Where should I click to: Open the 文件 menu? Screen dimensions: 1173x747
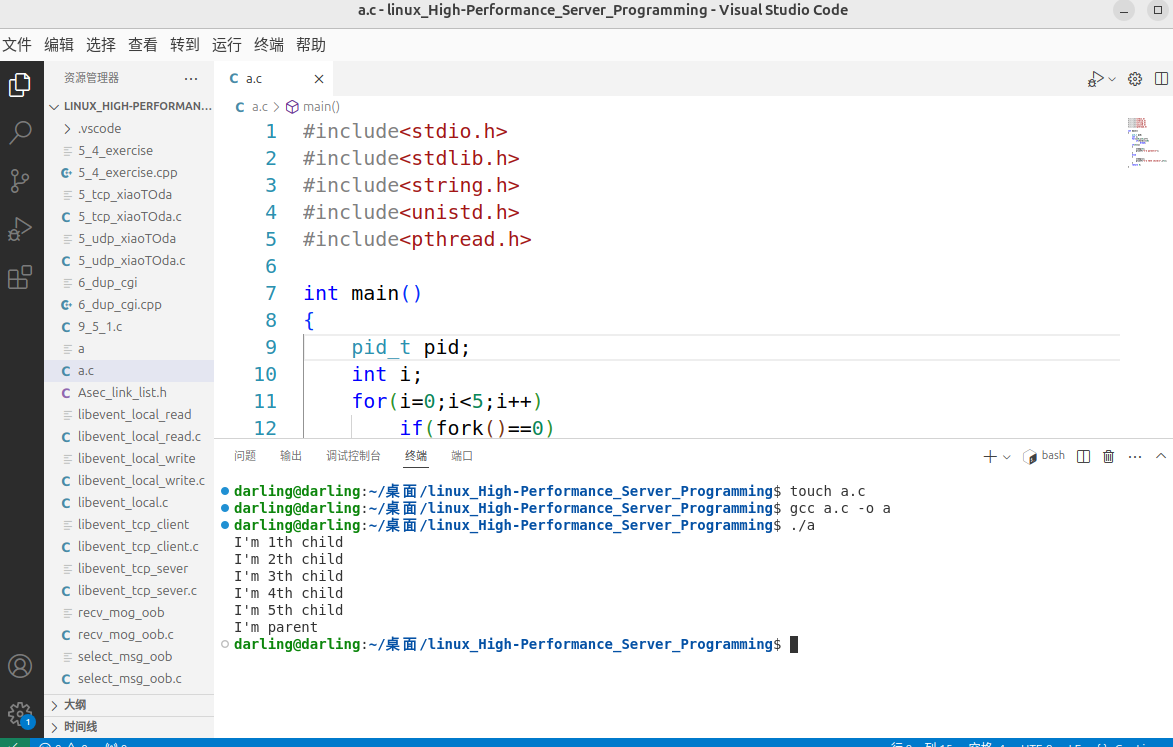(x=17, y=45)
